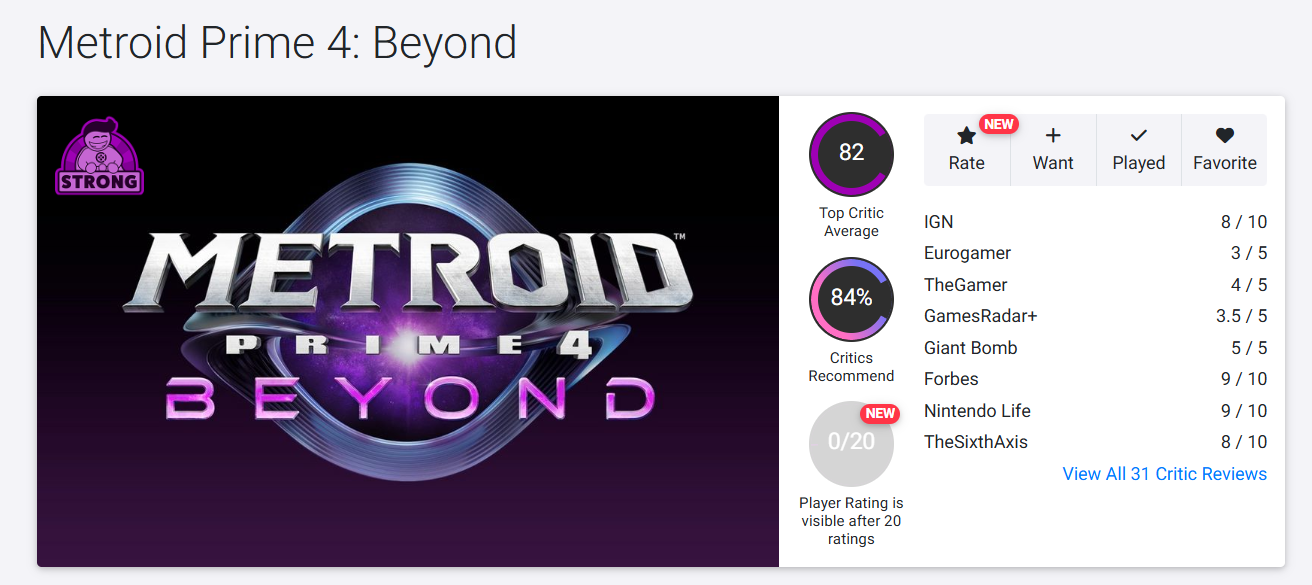Viewport: 1312px width, 585px height.
Task: Click the purple Strong rating badge
Action: point(100,156)
